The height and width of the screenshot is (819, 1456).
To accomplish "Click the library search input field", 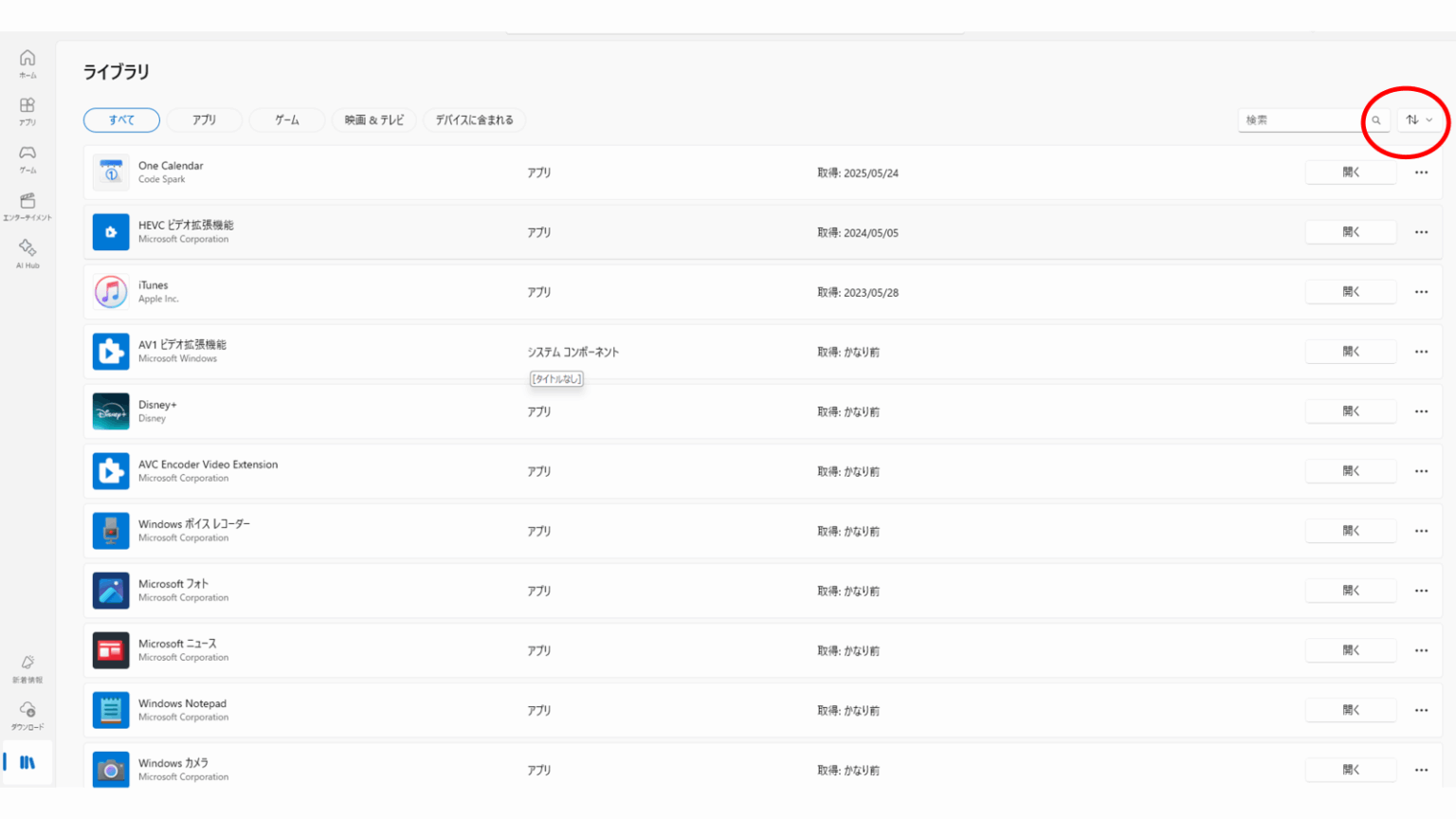I will (x=1301, y=120).
